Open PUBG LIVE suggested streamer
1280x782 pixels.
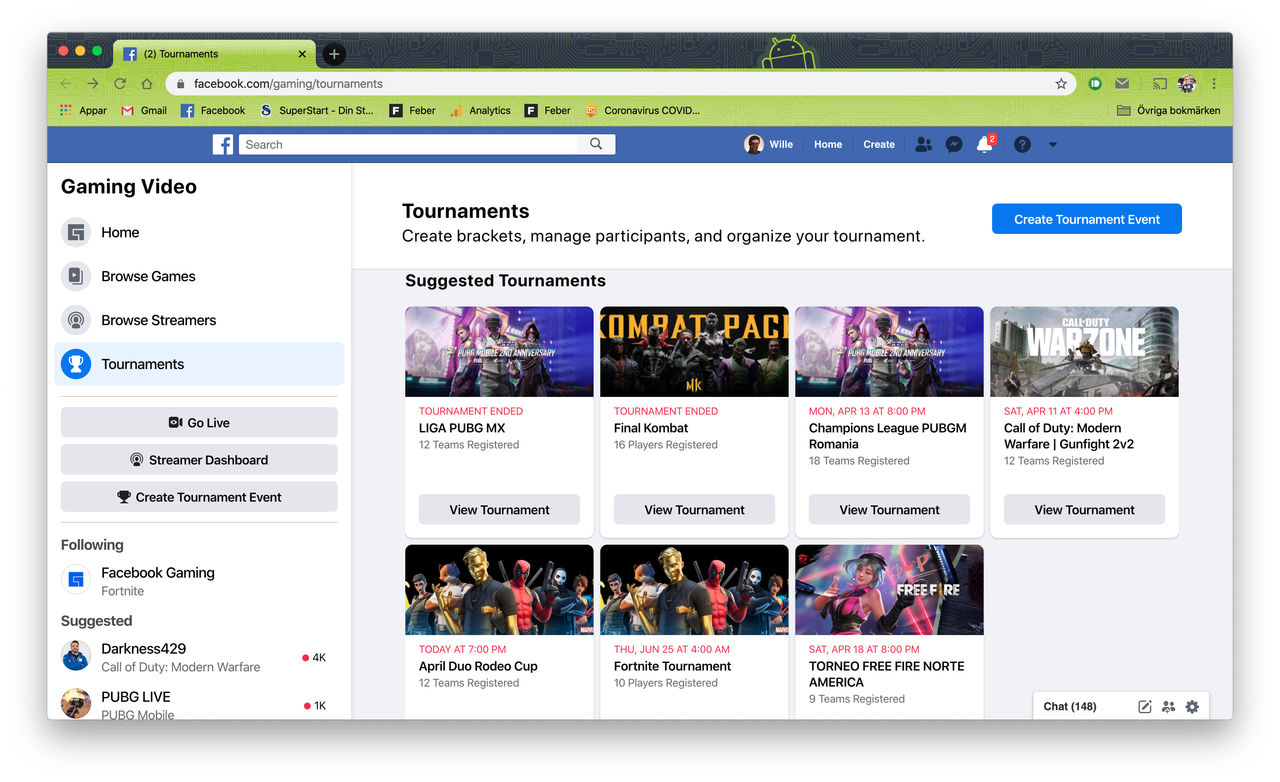coord(199,702)
